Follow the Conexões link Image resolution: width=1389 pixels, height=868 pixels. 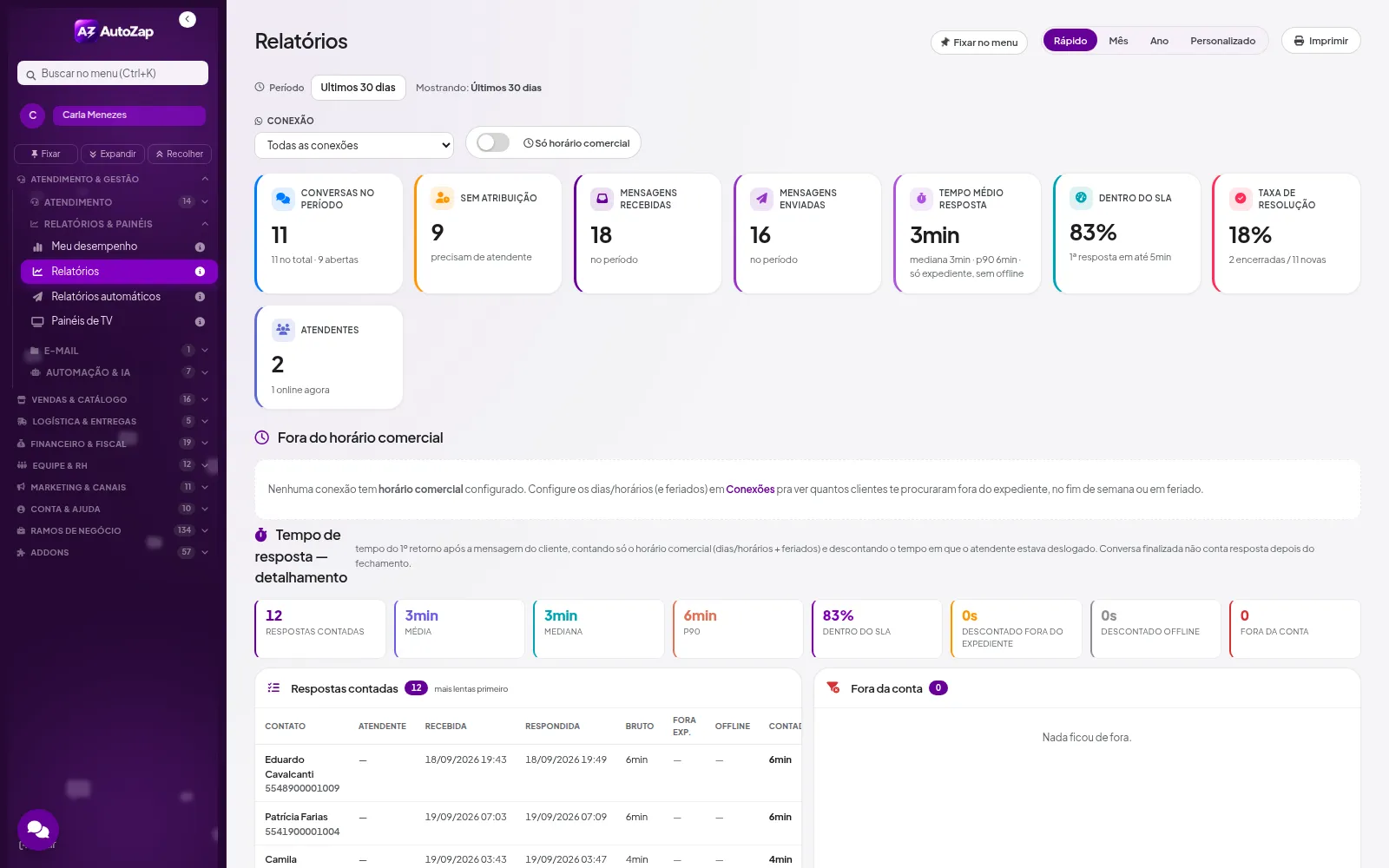tap(750, 490)
